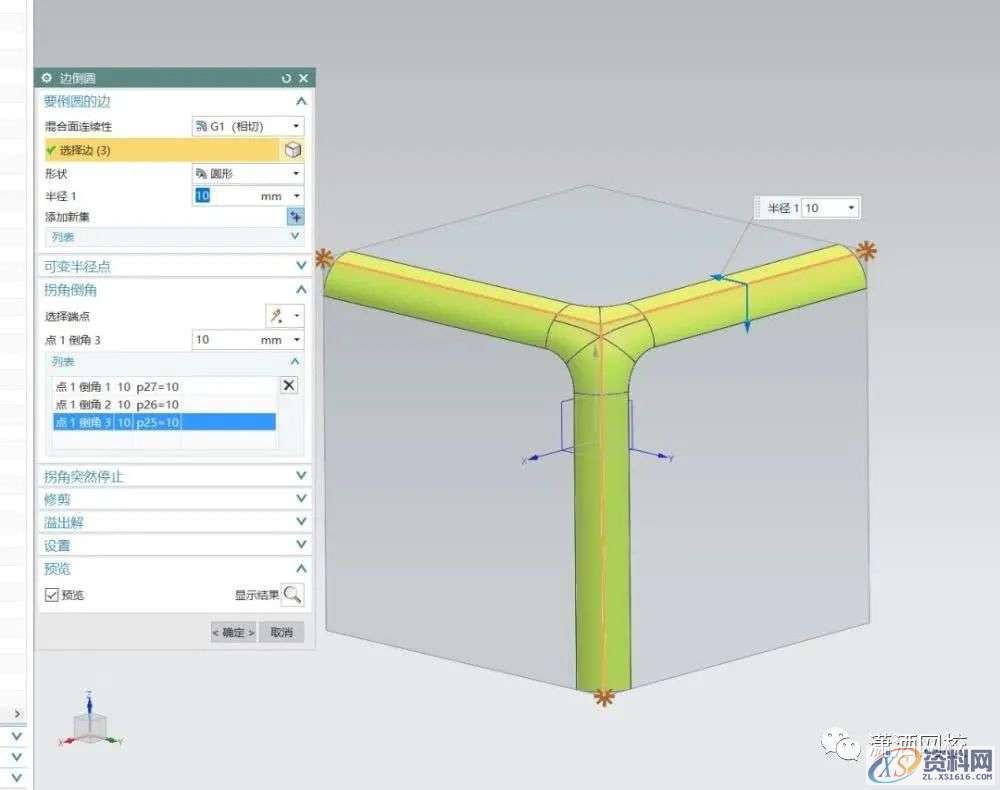This screenshot has width=1000, height=790.
Task: Open the 混合面连续性 G1 dropdown
Action: (247, 126)
